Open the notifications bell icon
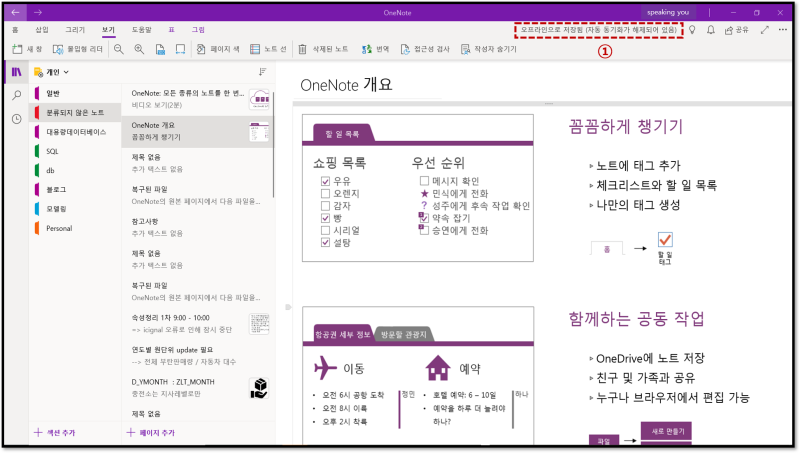This screenshot has width=800, height=453. click(x=711, y=30)
